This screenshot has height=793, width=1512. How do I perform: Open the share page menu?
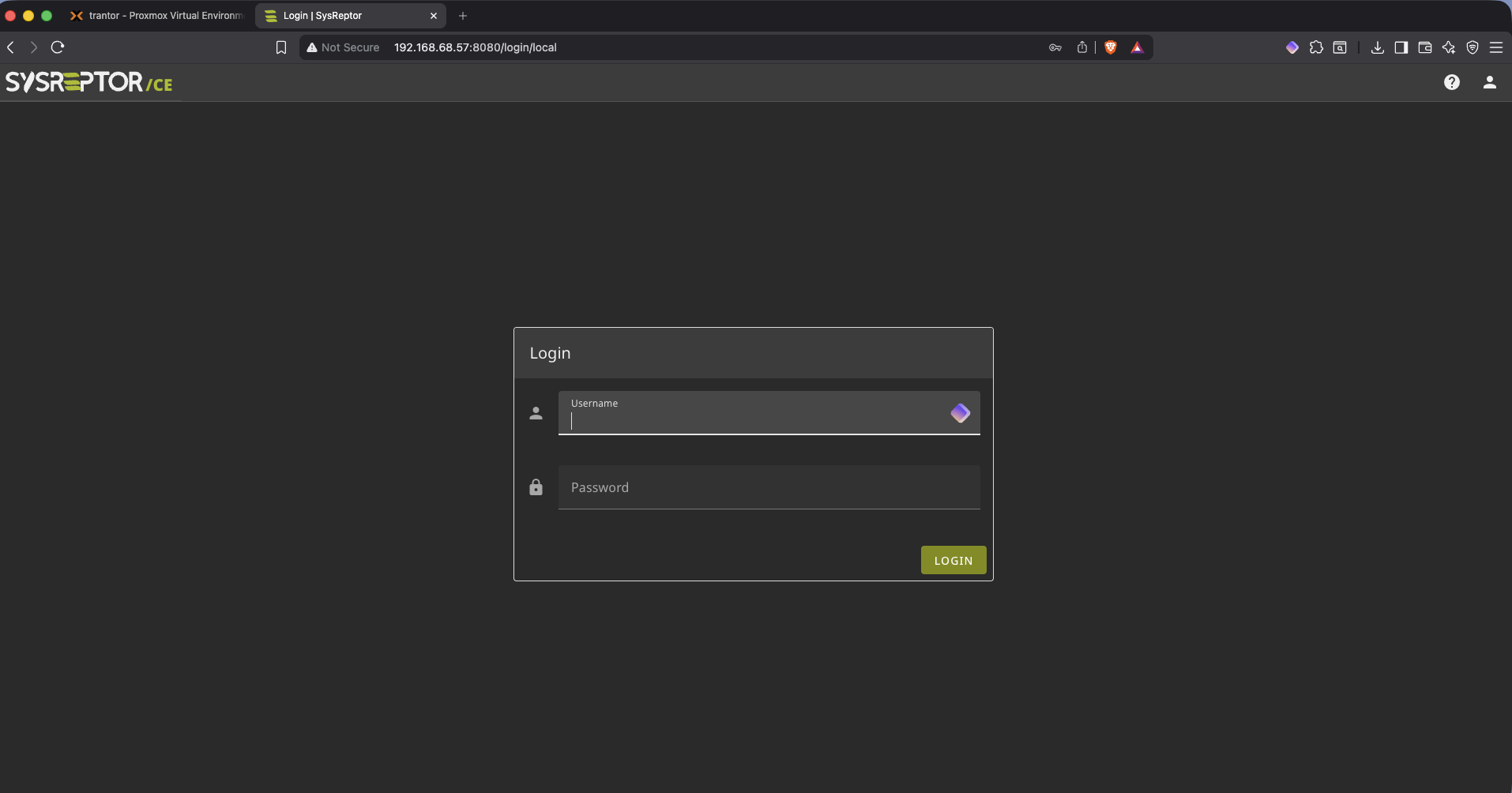1082,47
